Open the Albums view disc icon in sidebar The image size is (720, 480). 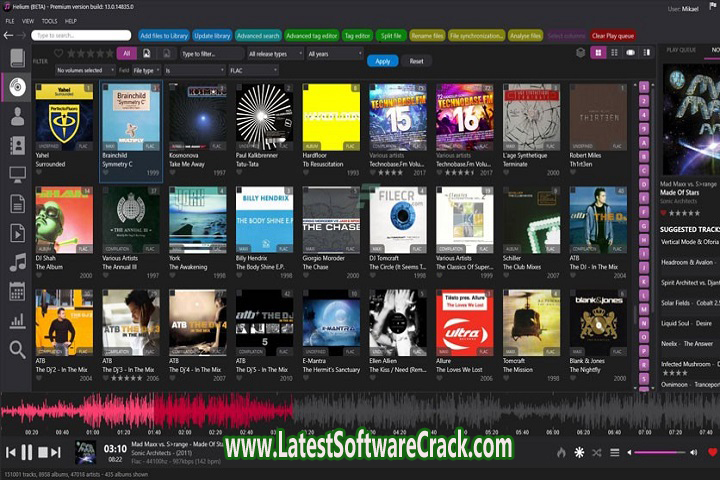[17, 87]
